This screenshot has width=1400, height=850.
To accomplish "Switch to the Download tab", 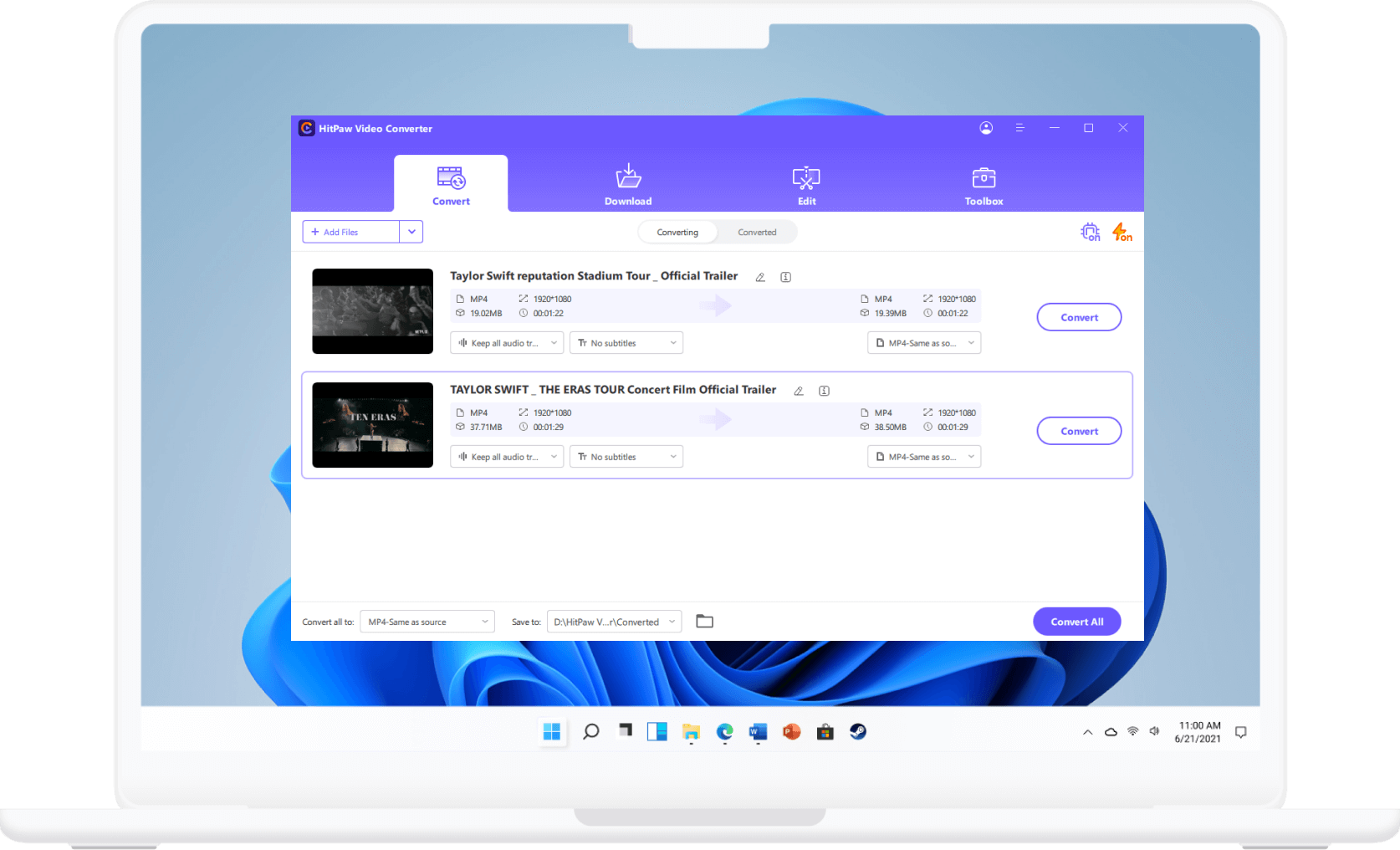I will [x=628, y=185].
